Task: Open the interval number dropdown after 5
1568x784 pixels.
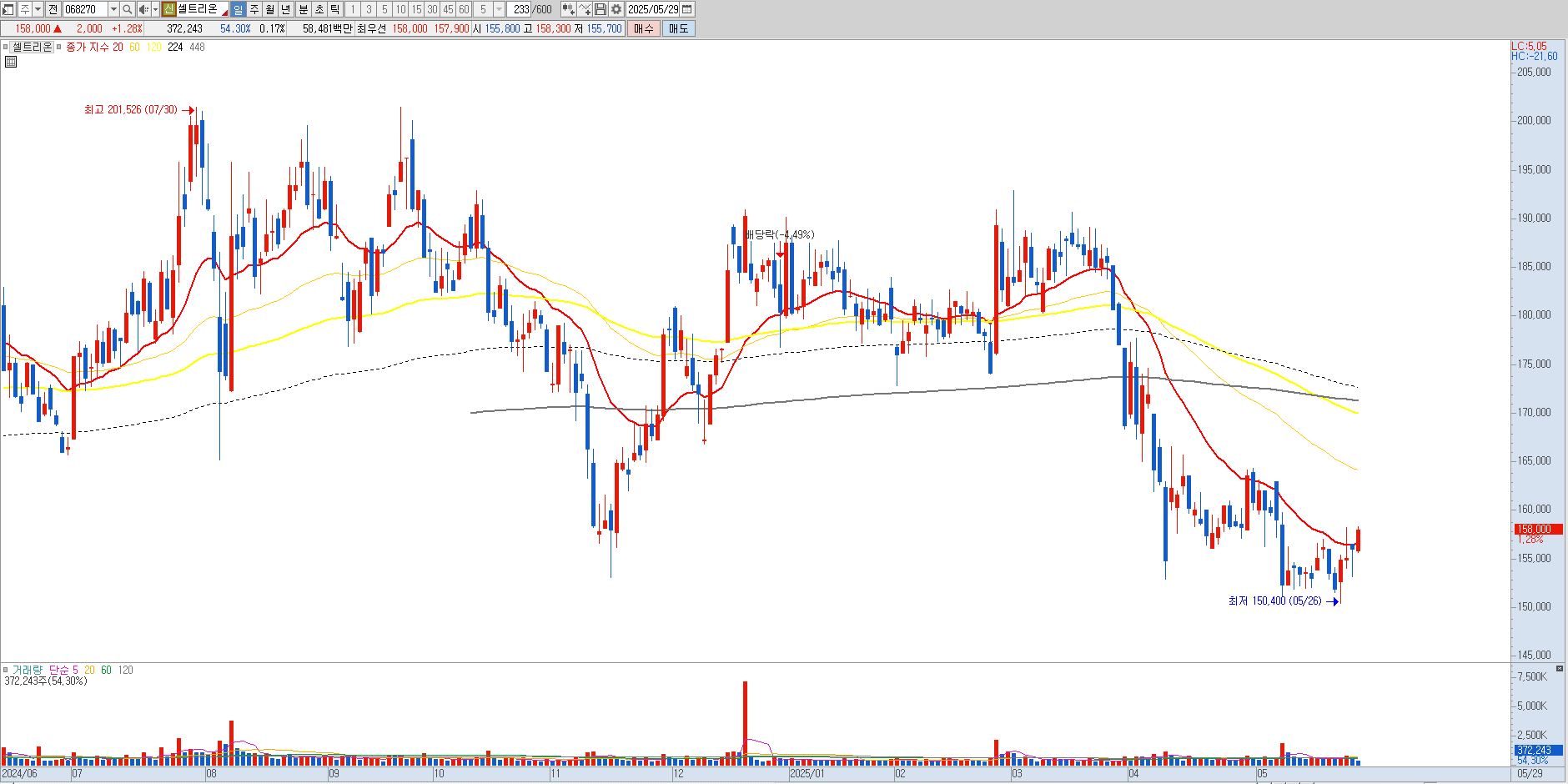Action: [499, 9]
